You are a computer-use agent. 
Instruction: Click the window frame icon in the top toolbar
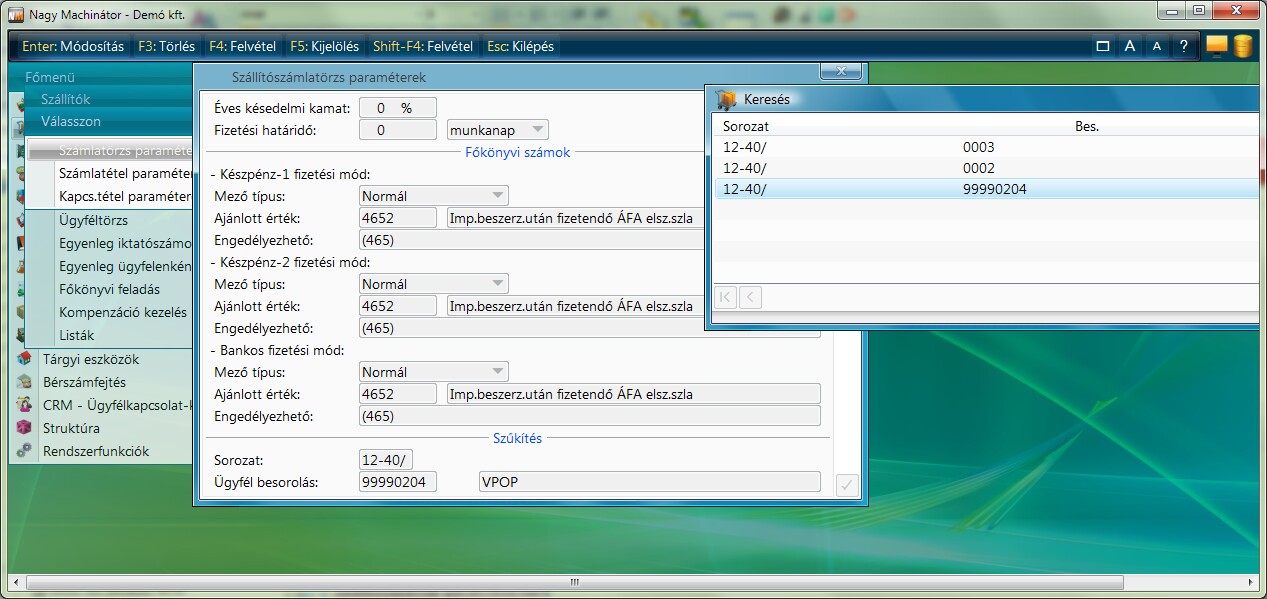1103,46
